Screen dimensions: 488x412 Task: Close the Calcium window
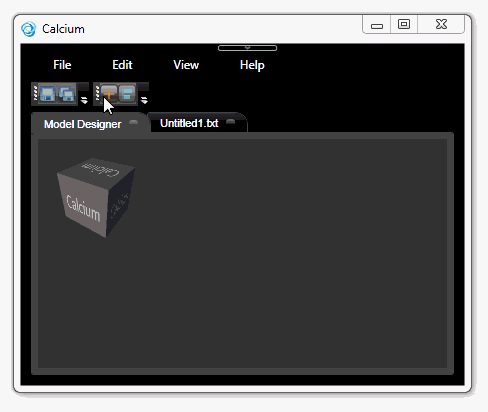tap(441, 24)
